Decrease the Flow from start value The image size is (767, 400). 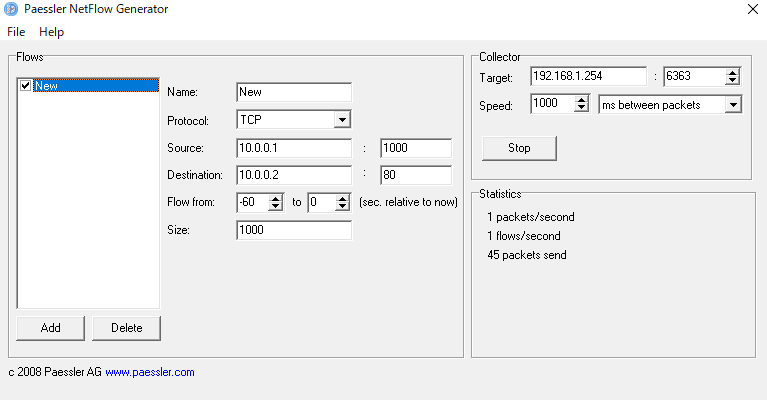pos(276,207)
